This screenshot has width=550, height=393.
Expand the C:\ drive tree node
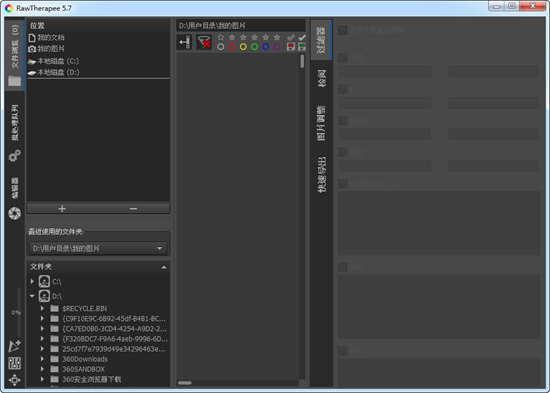click(x=32, y=281)
